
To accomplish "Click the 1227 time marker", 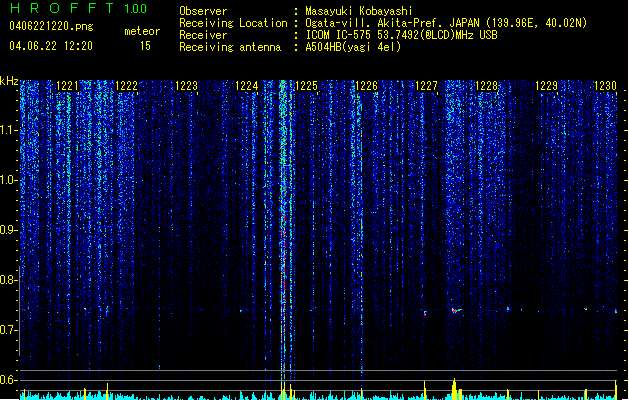I will (426, 86).
